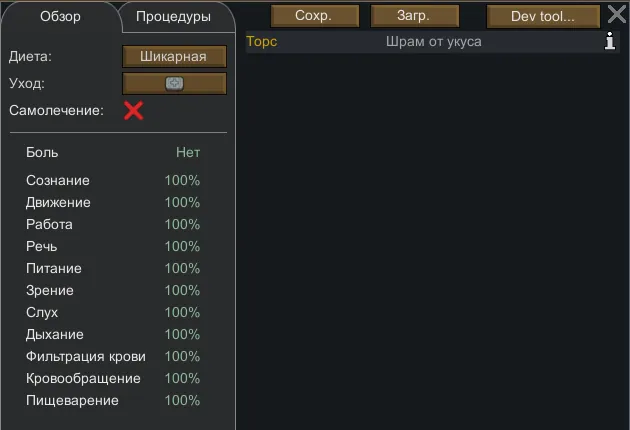Click the Боль stat row

click(113, 153)
